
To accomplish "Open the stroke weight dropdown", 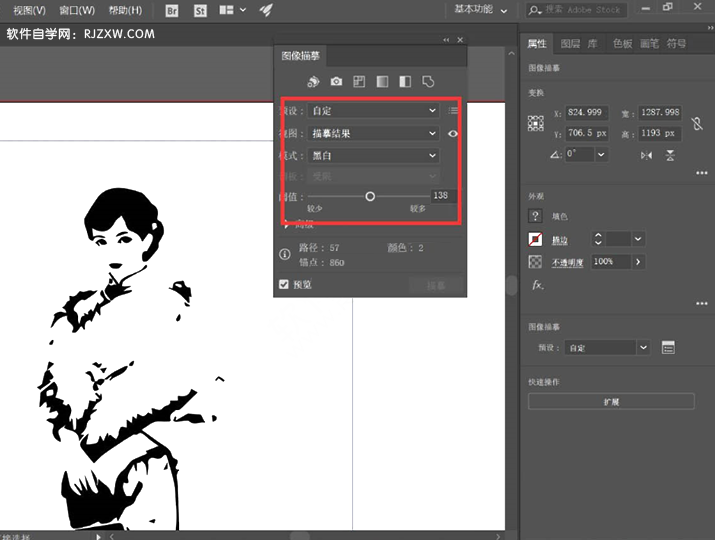I will pyautogui.click(x=638, y=239).
